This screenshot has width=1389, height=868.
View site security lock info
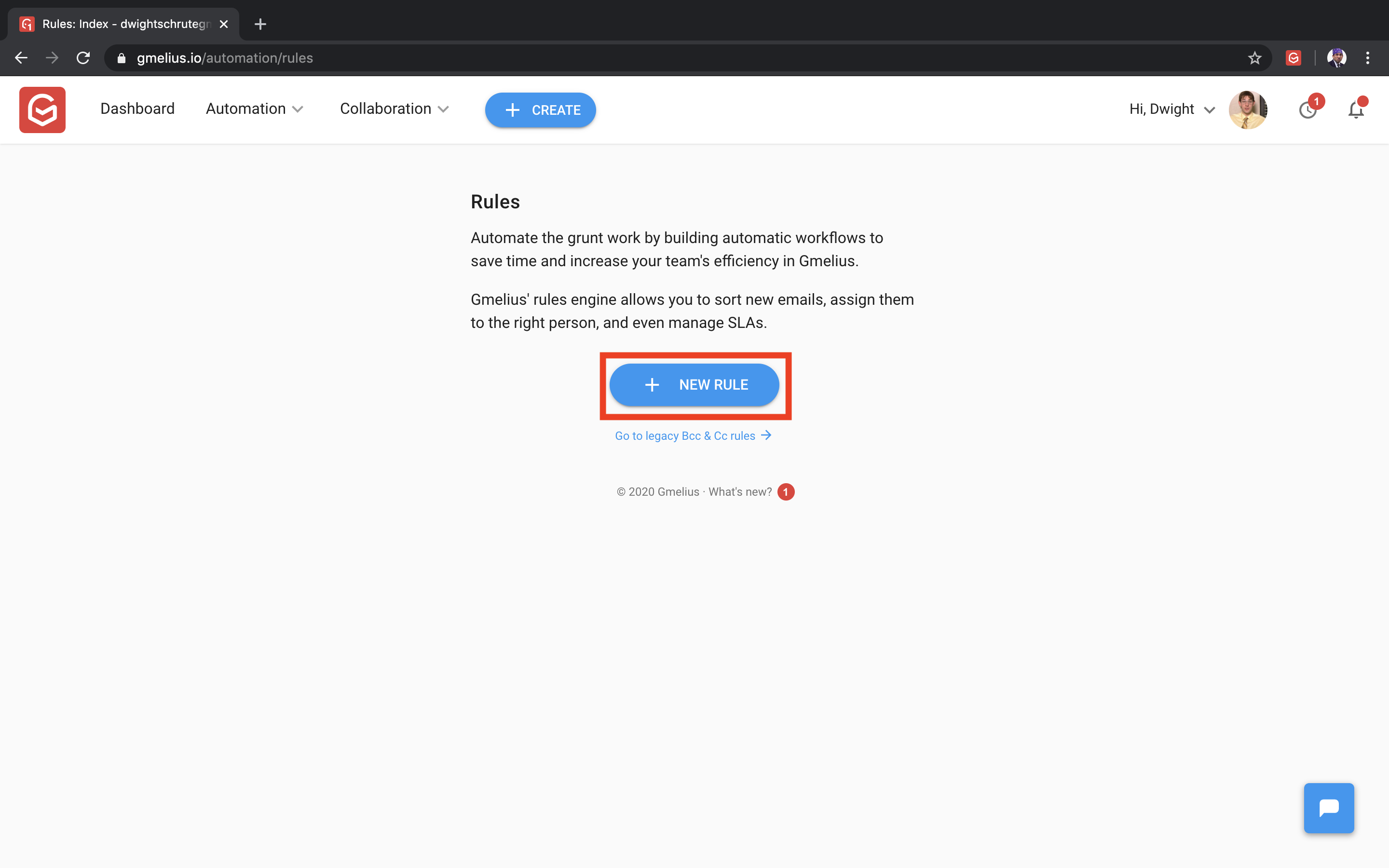(121, 58)
